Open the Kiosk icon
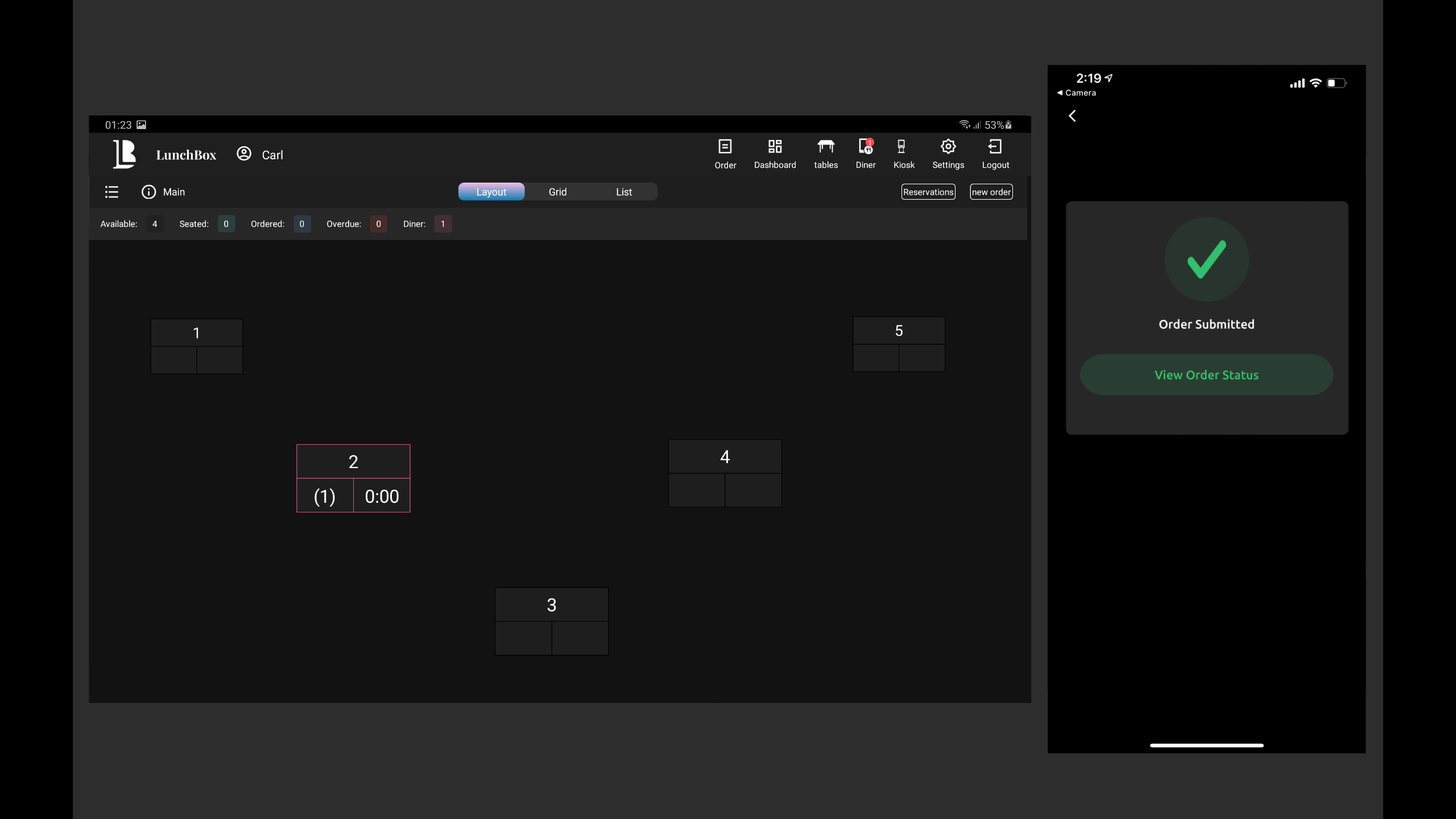Image resolution: width=1456 pixels, height=819 pixels. tap(903, 154)
